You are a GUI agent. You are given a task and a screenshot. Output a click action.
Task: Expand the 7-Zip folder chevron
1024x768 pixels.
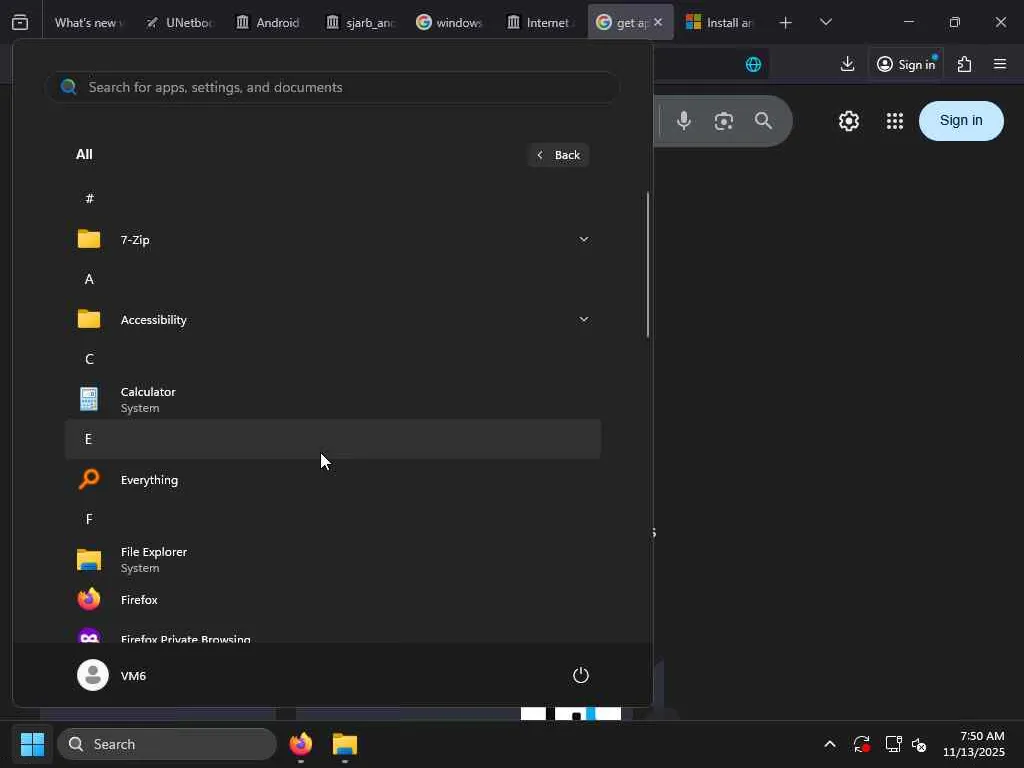coord(584,239)
